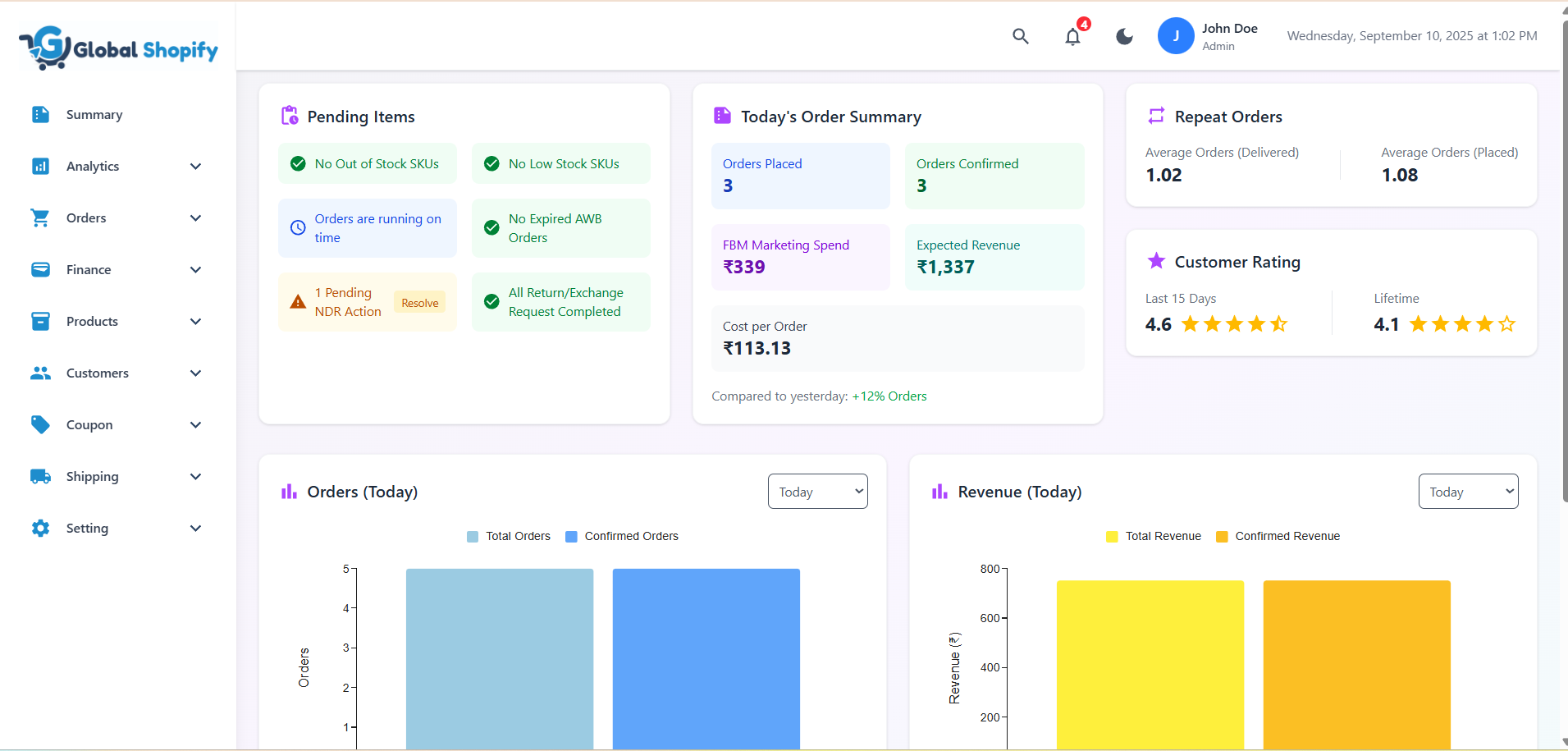The image size is (1568, 751).
Task: Click the John Doe profile name
Action: [1229, 28]
